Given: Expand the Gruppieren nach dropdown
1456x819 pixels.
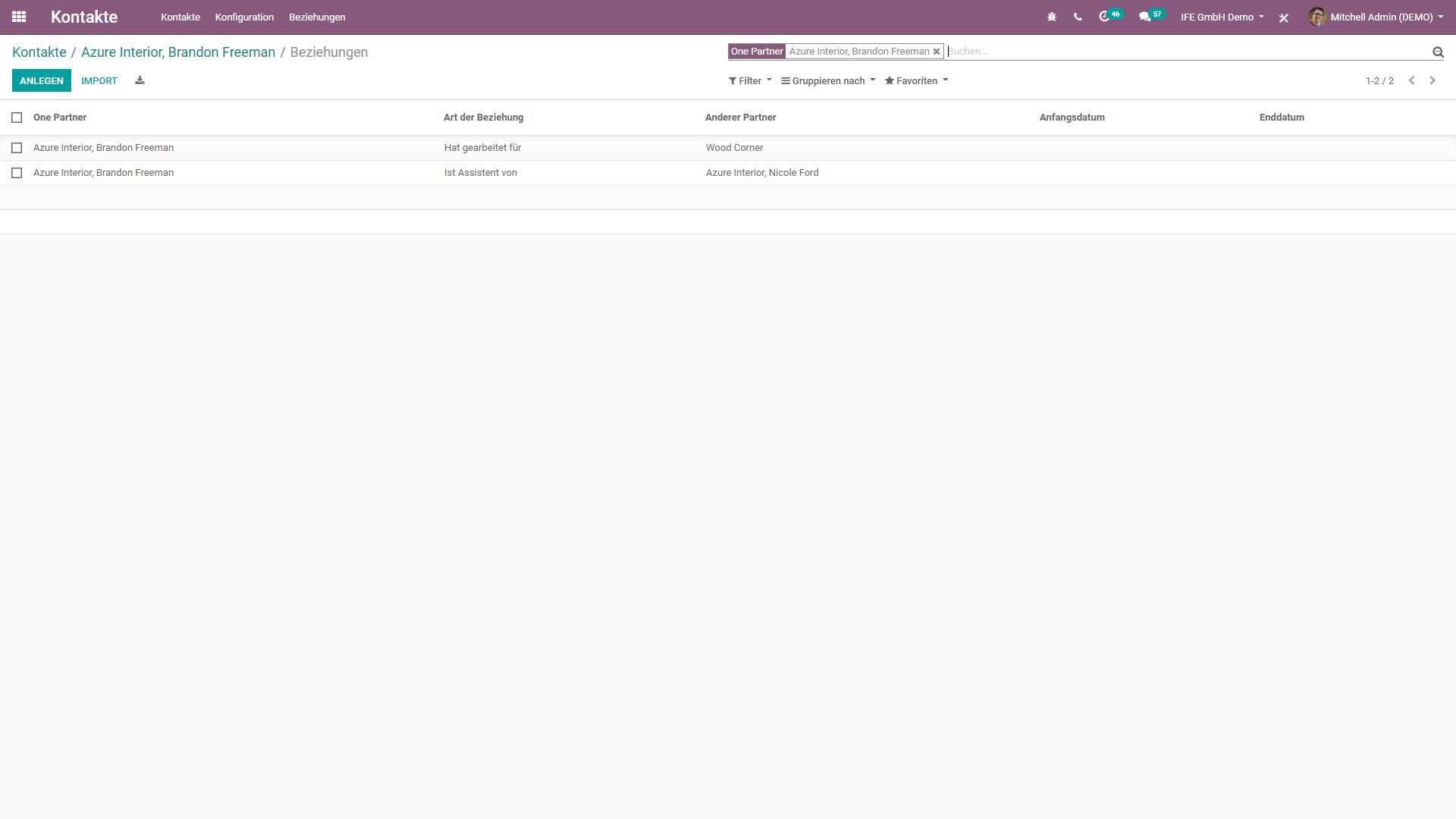Looking at the screenshot, I should pos(828,80).
